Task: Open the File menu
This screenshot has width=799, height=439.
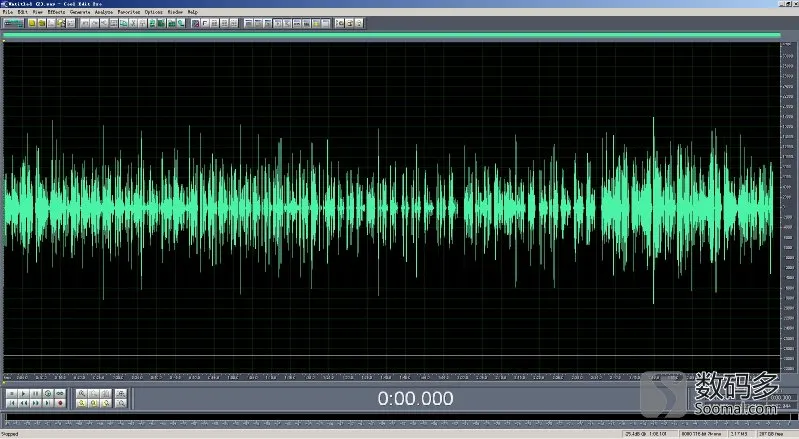Action: point(8,12)
